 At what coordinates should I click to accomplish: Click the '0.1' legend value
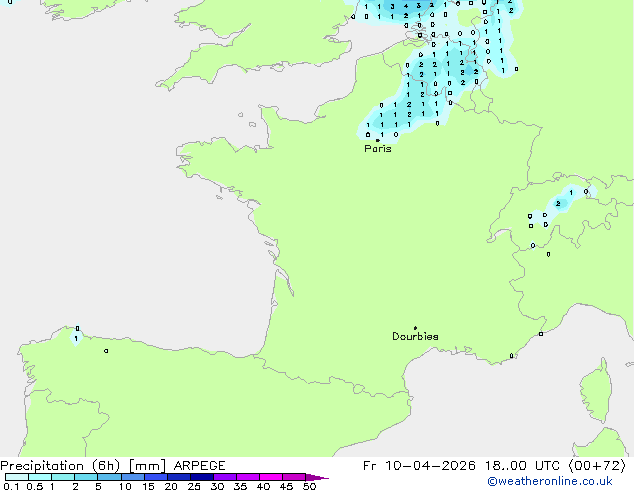11,486
